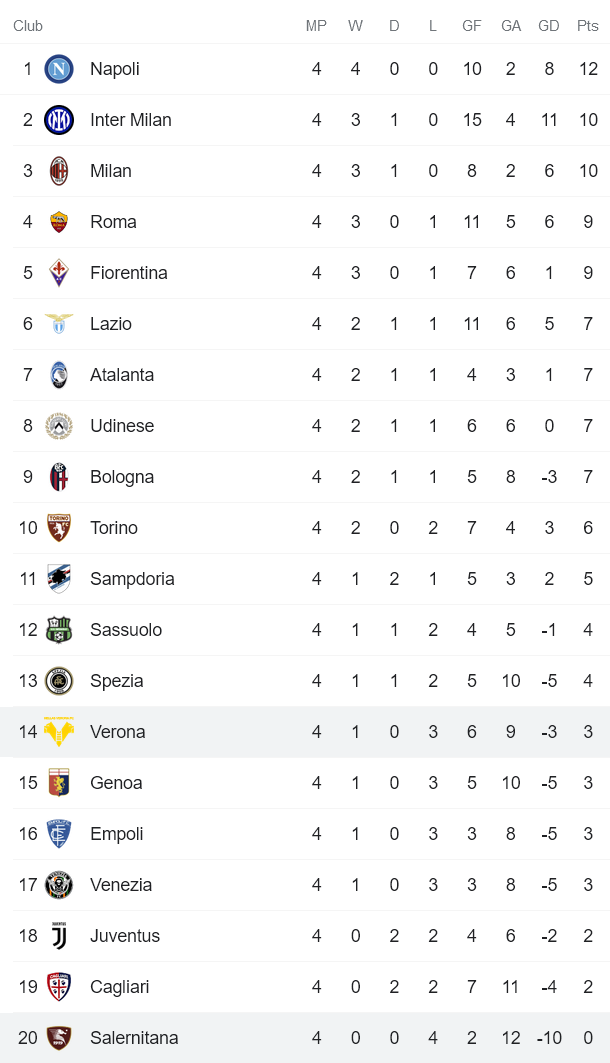Screen dimensions: 610x1063
Task: Sort by the Pts column header
Action: 588,26
